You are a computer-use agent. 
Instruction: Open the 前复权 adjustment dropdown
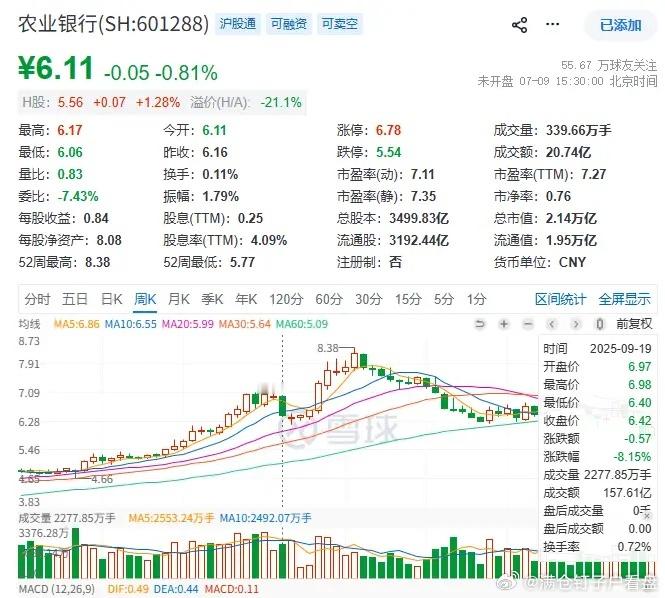[x=634, y=324]
